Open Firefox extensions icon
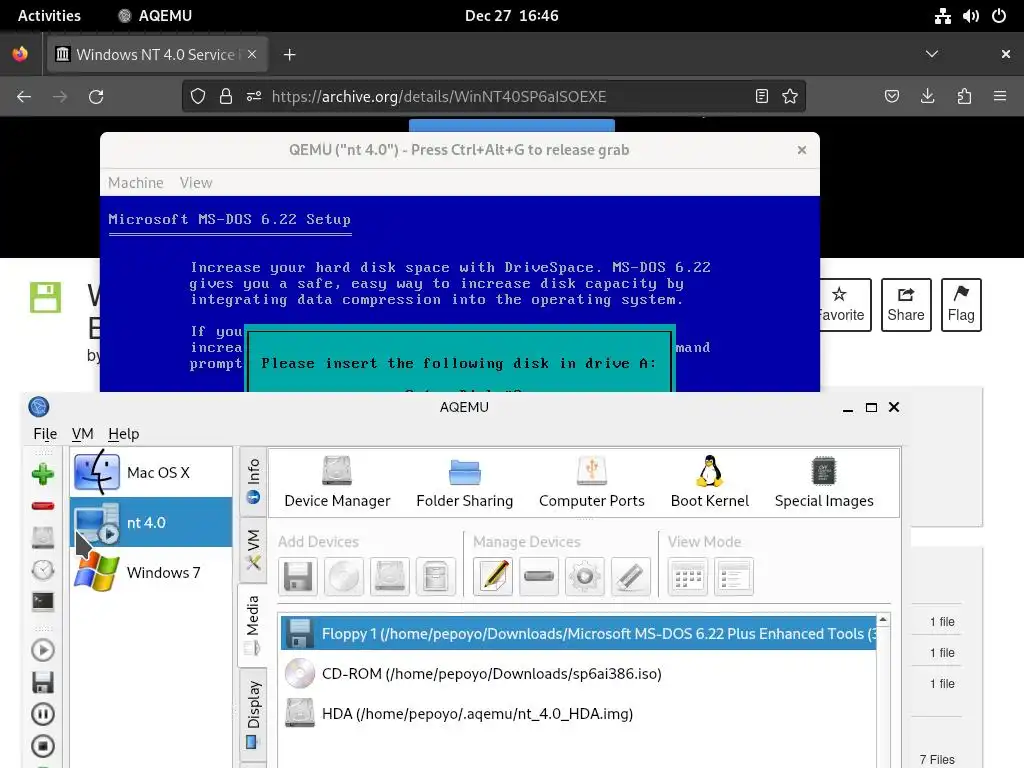Image resolution: width=1024 pixels, height=768 pixels. (x=964, y=97)
